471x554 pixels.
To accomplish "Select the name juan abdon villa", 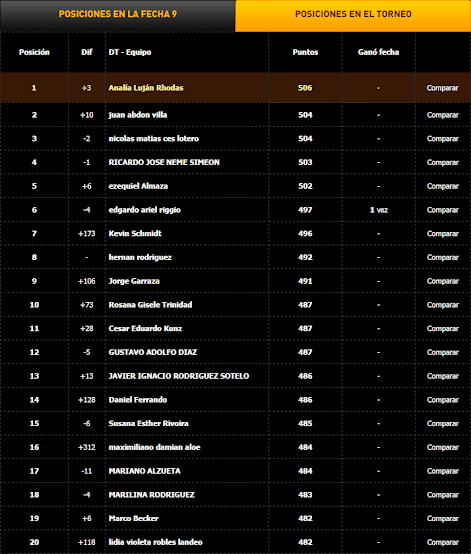I will click(138, 115).
